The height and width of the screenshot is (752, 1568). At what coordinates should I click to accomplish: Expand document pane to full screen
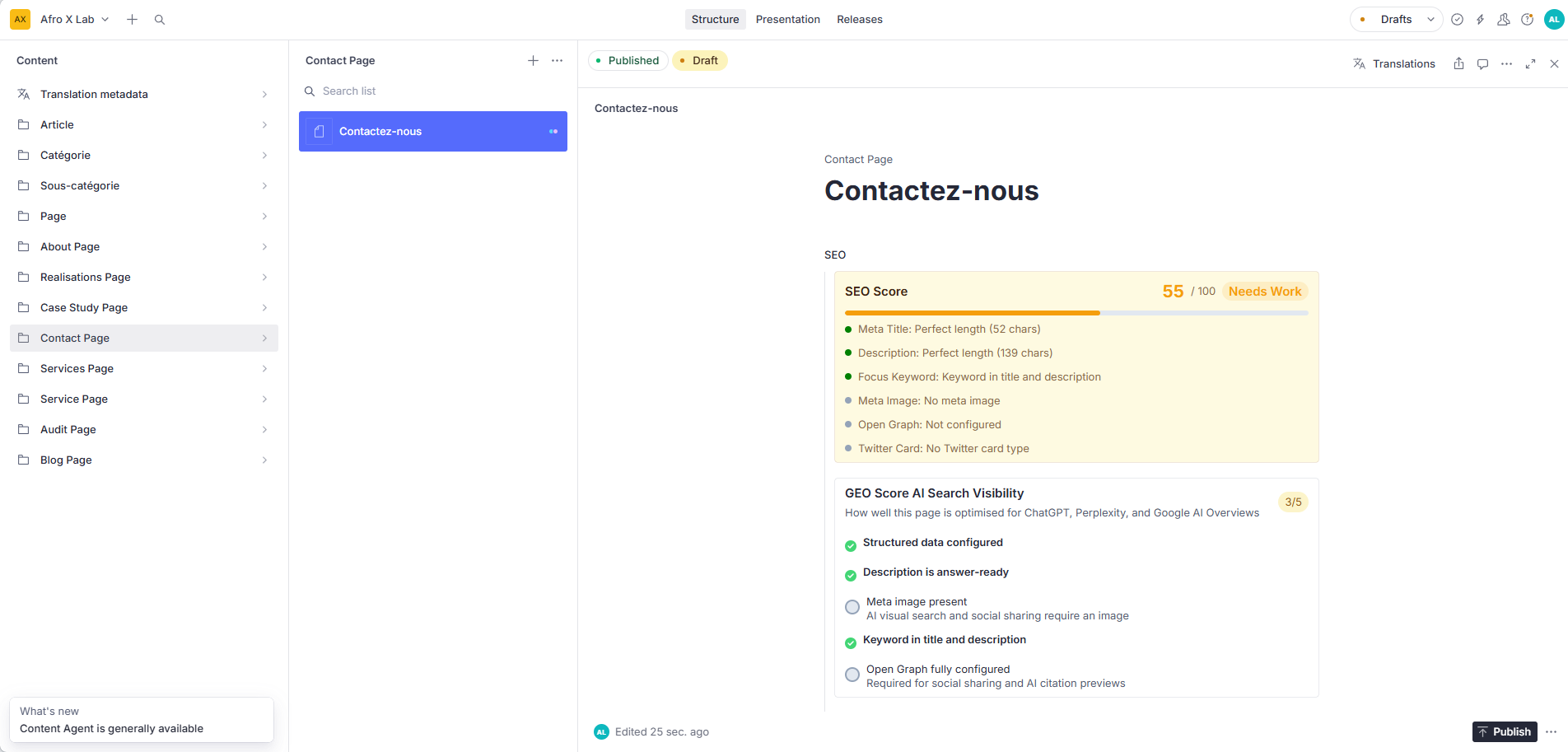point(1530,63)
